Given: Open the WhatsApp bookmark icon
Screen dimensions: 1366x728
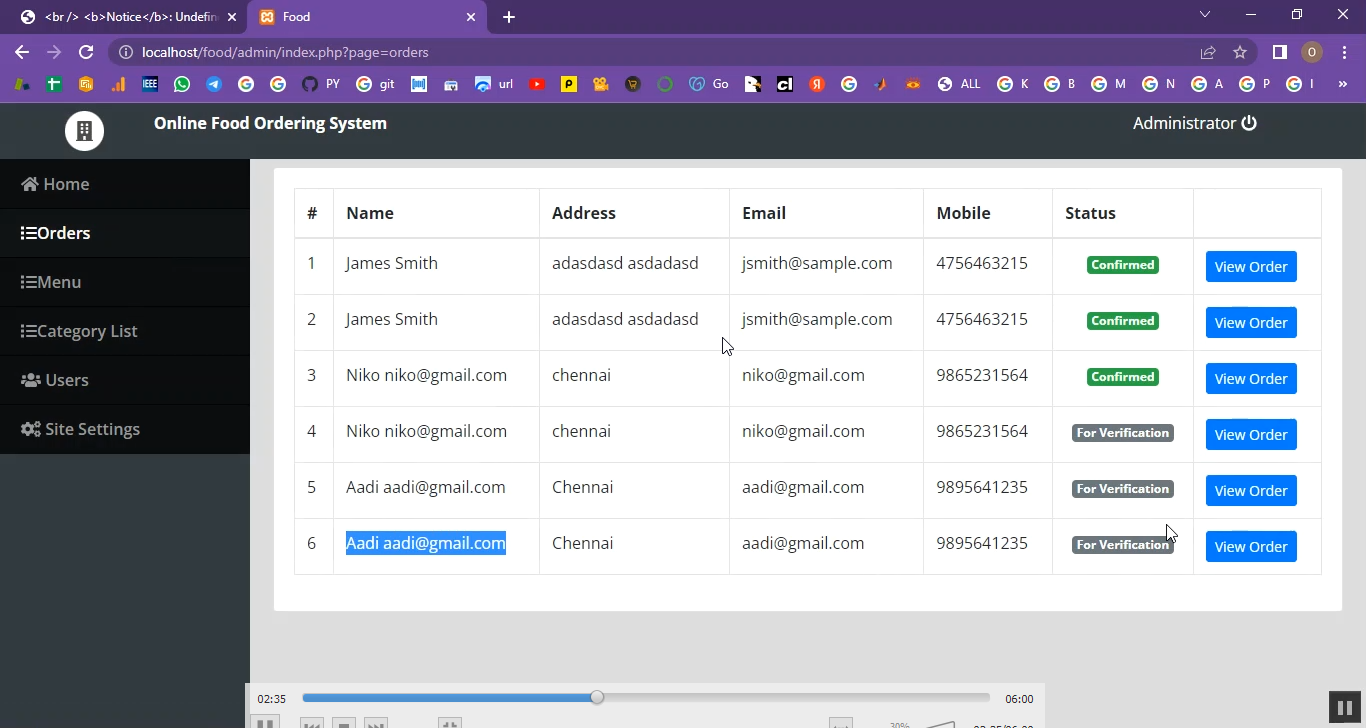Looking at the screenshot, I should (182, 84).
